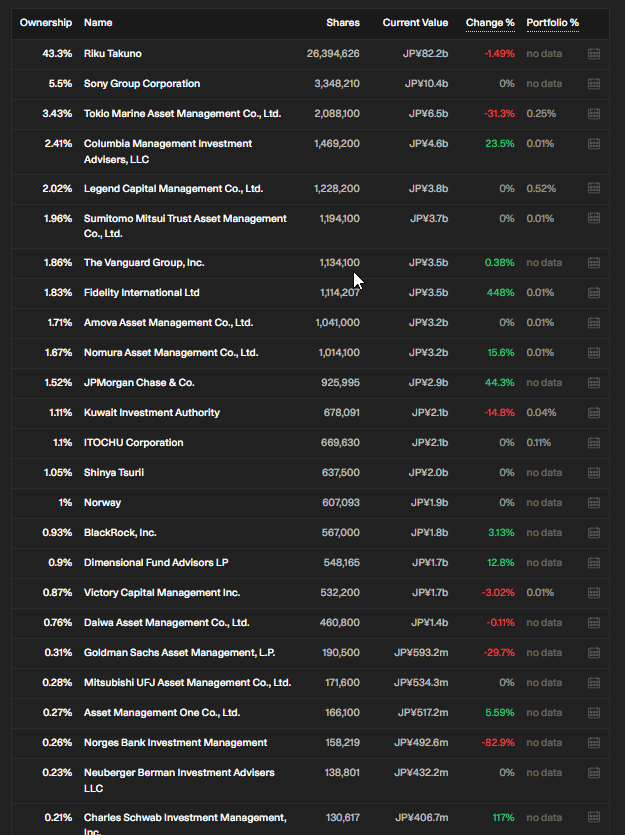
Task: Click the 0.52% portfolio value
Action: 541,189
